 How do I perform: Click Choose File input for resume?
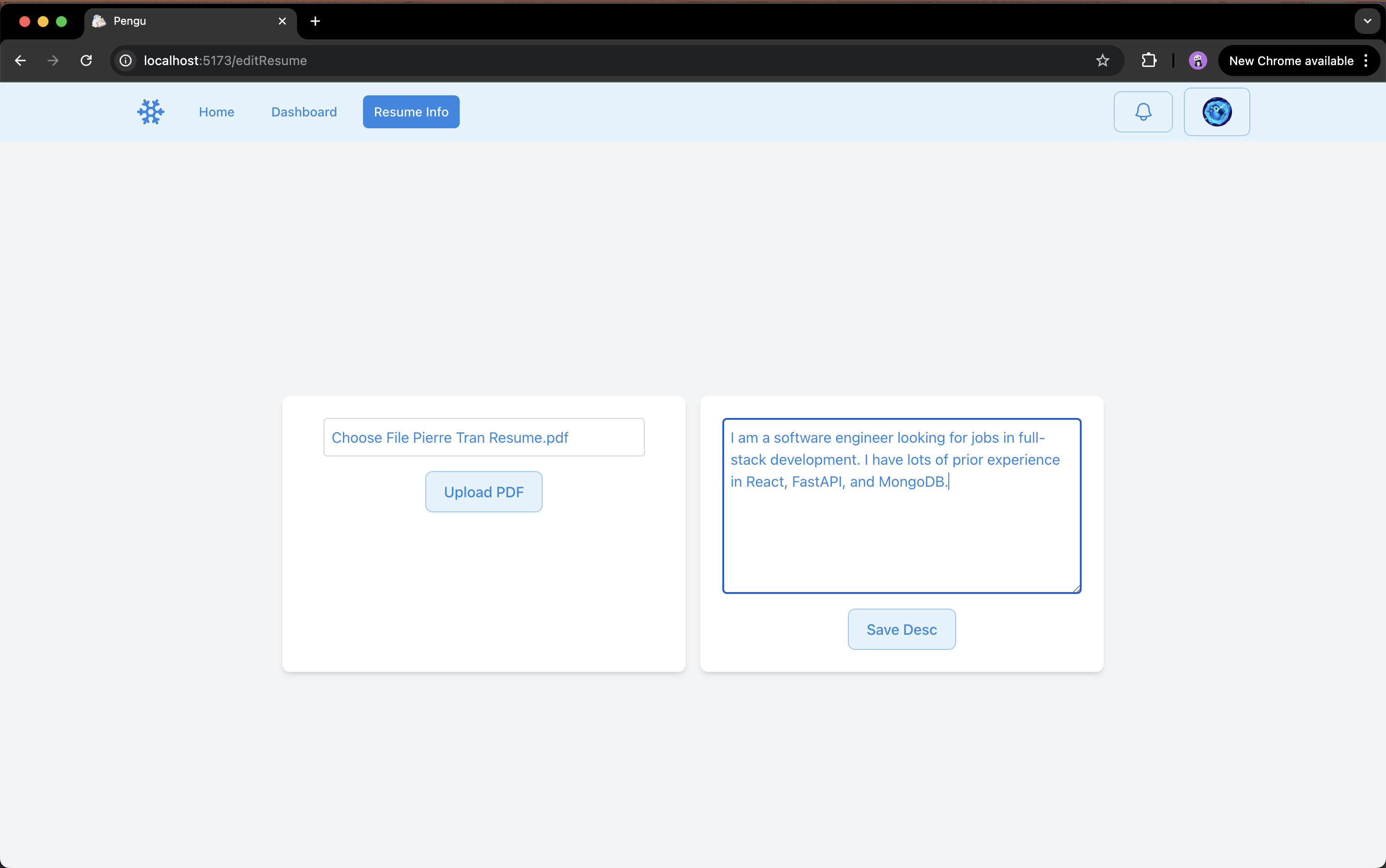click(484, 438)
